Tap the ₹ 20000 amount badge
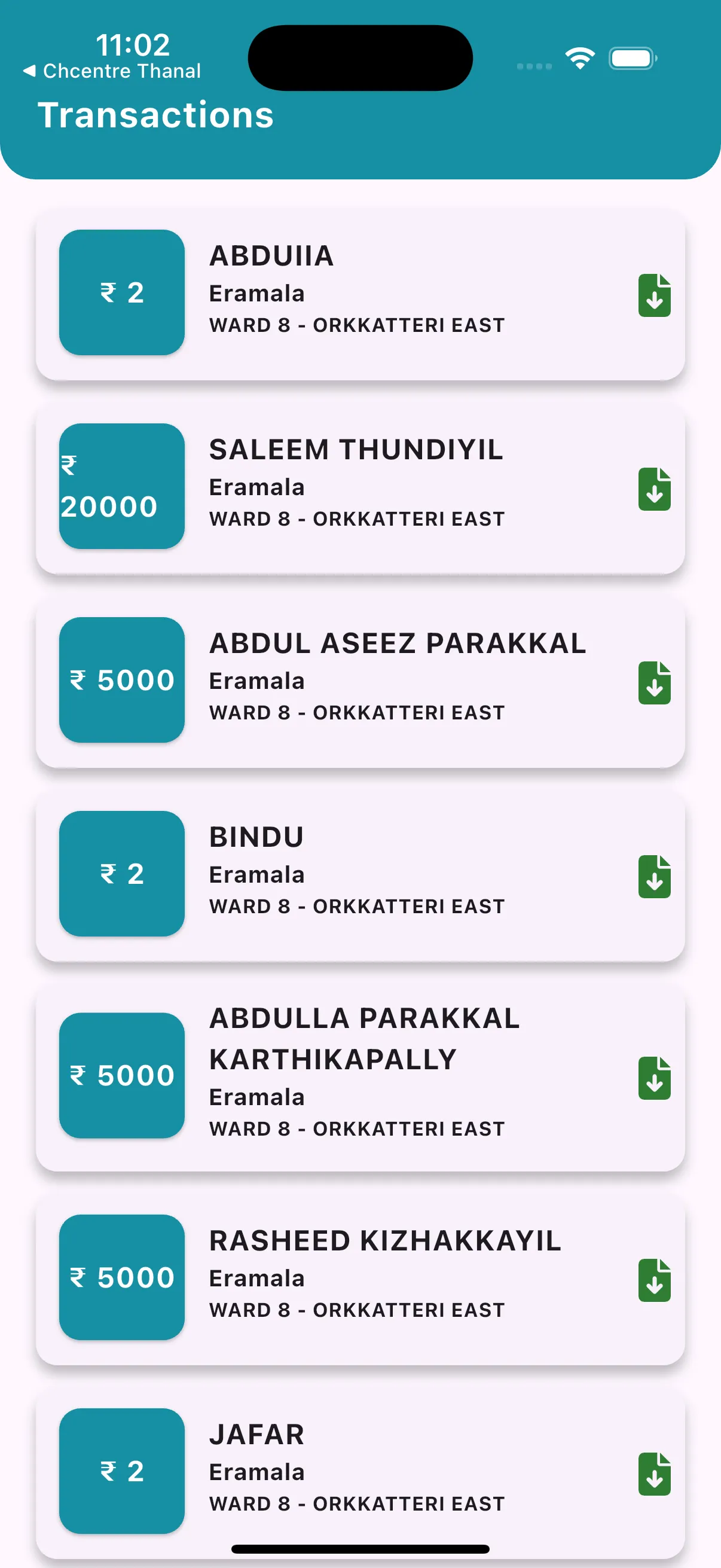 click(x=122, y=486)
